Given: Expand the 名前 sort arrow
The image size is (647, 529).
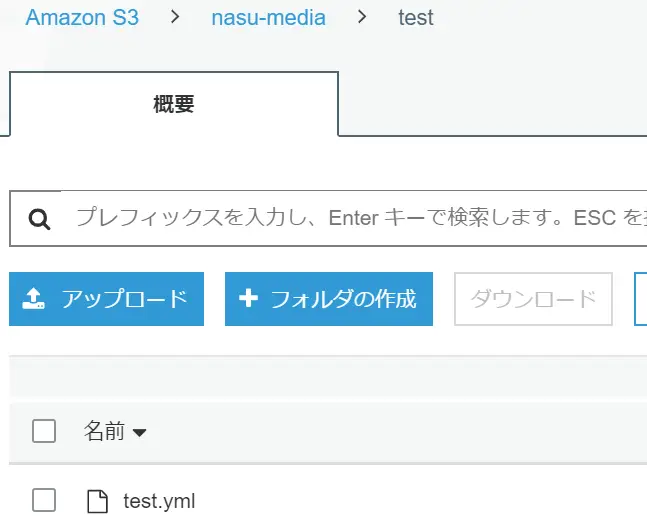Looking at the screenshot, I should tap(139, 432).
